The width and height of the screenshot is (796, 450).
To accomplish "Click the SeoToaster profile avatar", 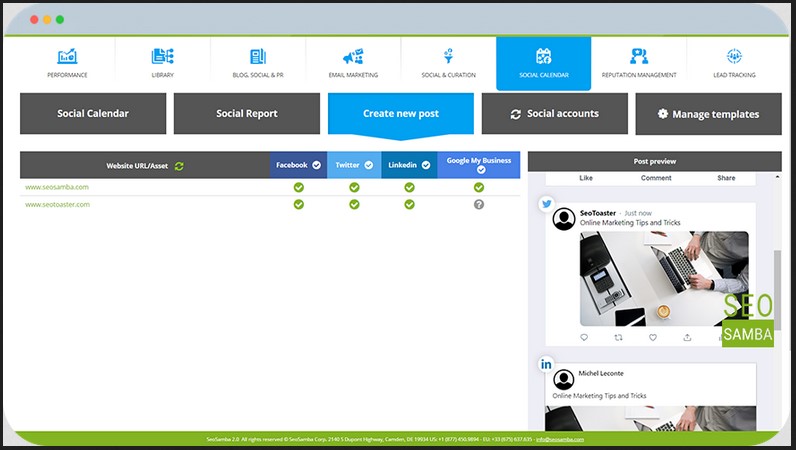I will [563, 219].
